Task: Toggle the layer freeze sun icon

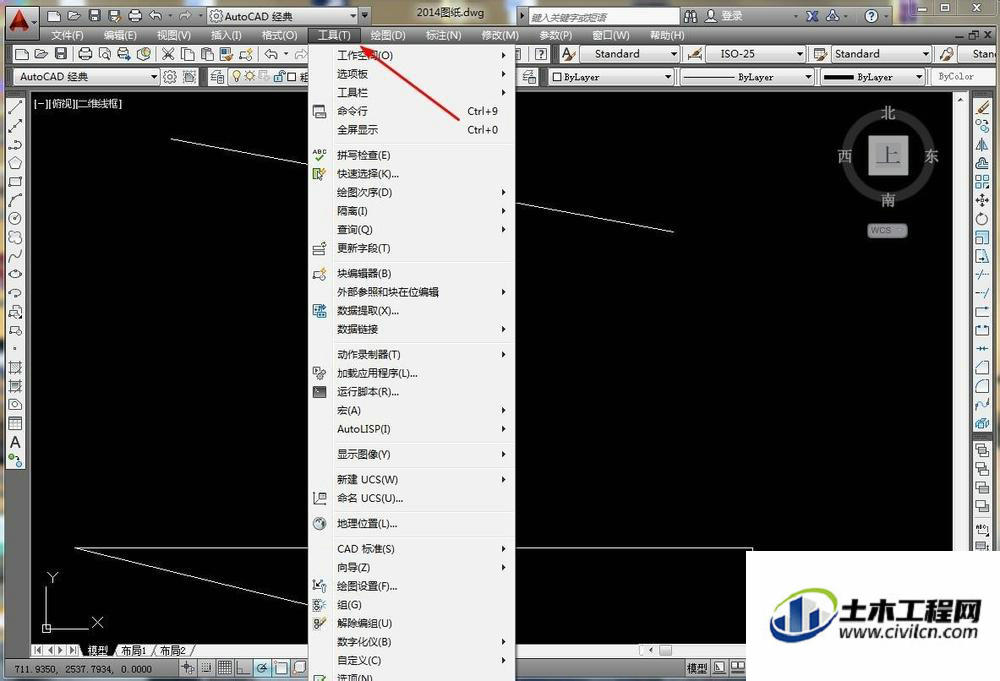Action: [249, 77]
